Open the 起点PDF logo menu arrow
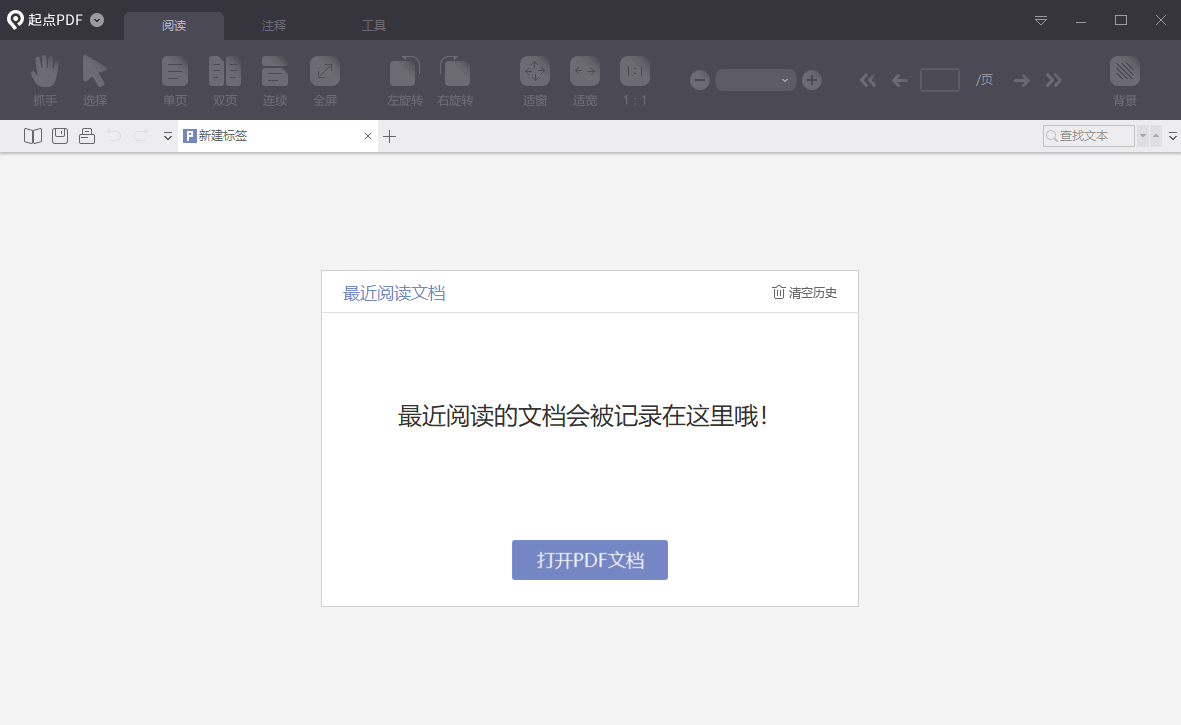Screen dimensions: 1181x725 [x=97, y=20]
